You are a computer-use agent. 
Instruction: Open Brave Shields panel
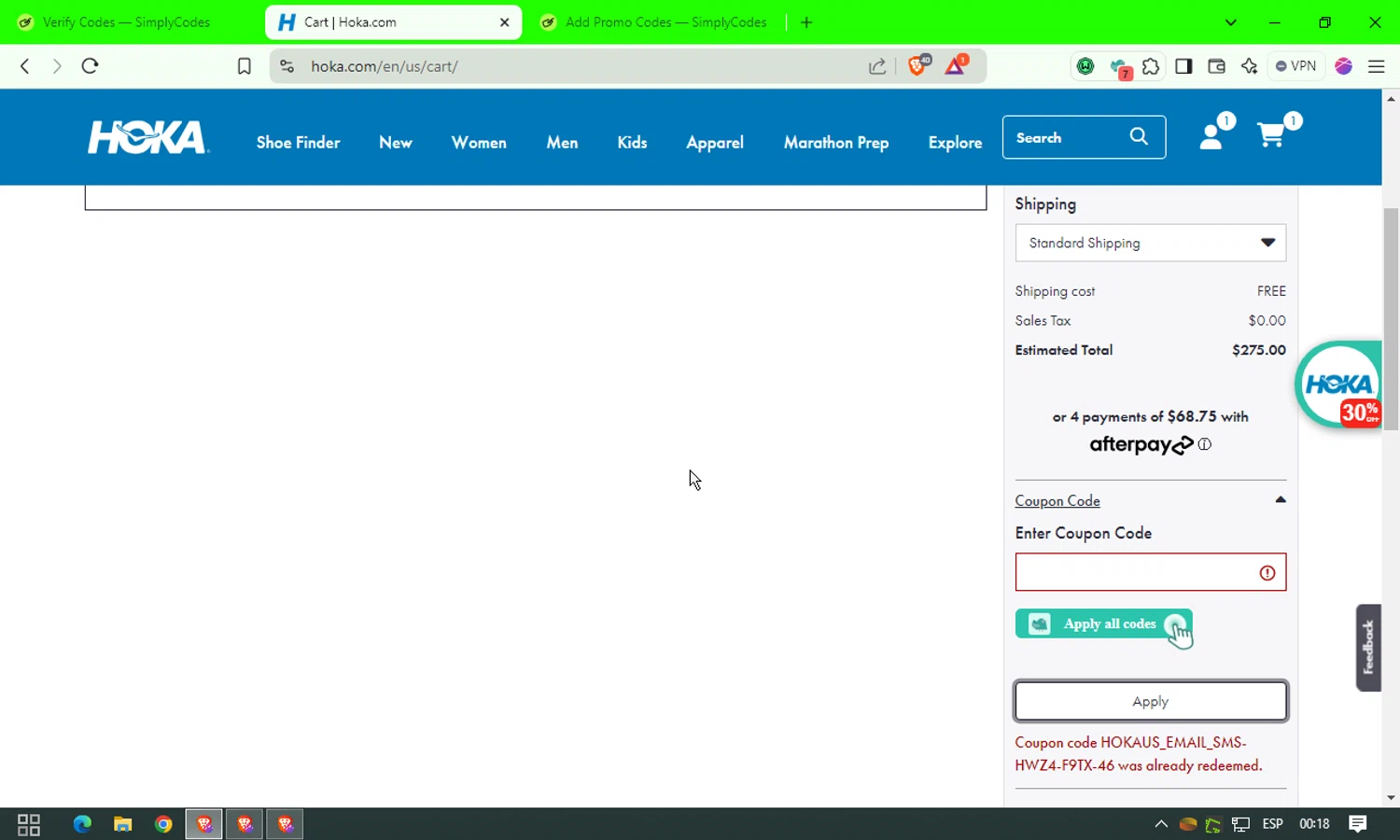point(917,65)
